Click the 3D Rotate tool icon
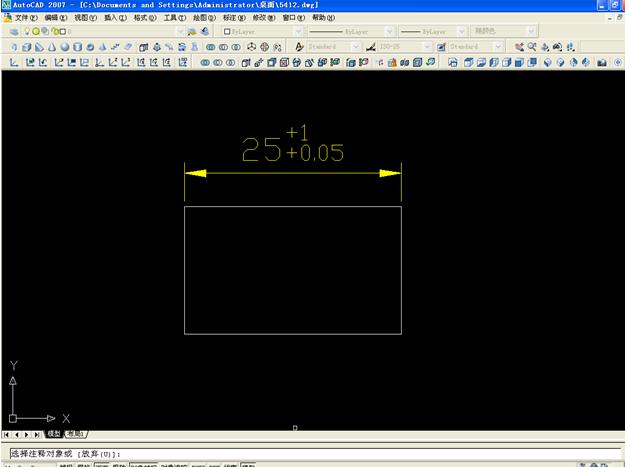 264,47
